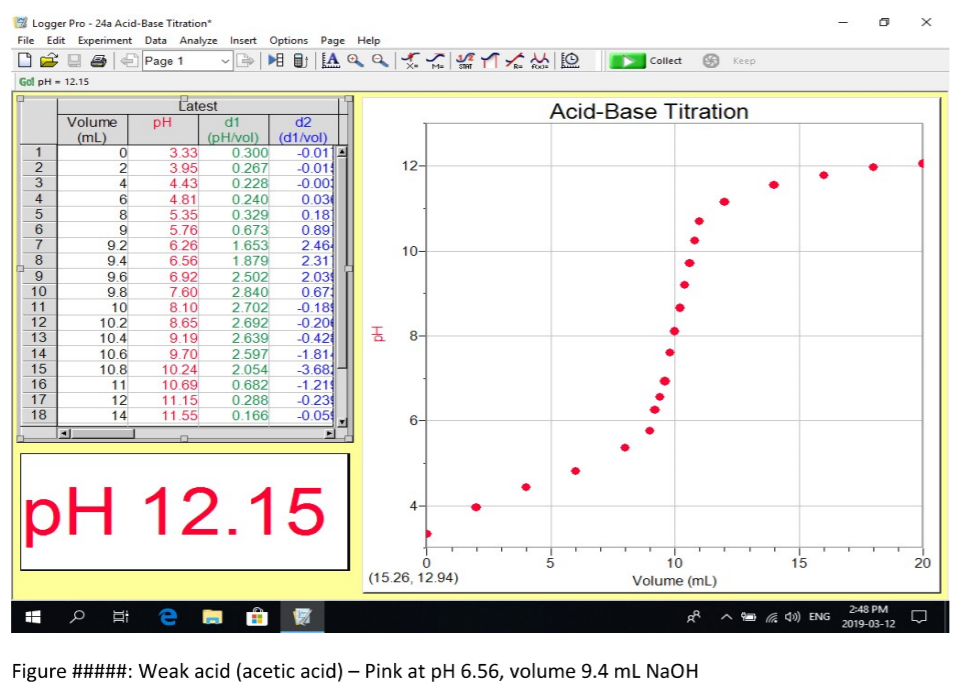Select the Integral tool
This screenshot has height=688, width=954.
(x=490, y=60)
